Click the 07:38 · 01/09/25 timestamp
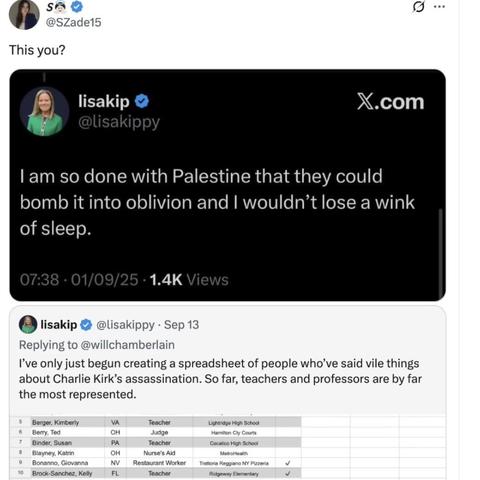The width and height of the screenshot is (480, 480). (79, 280)
